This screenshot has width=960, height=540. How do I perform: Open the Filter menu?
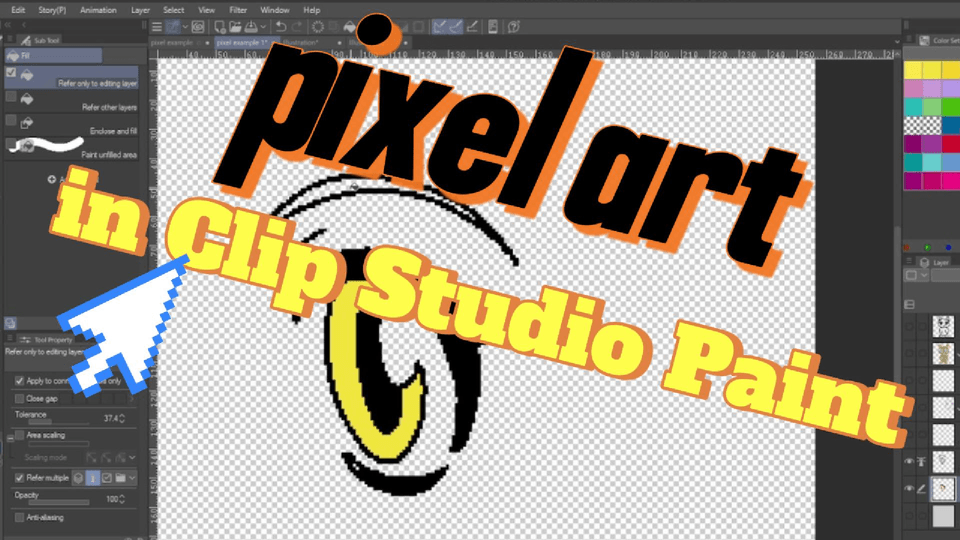pyautogui.click(x=238, y=10)
